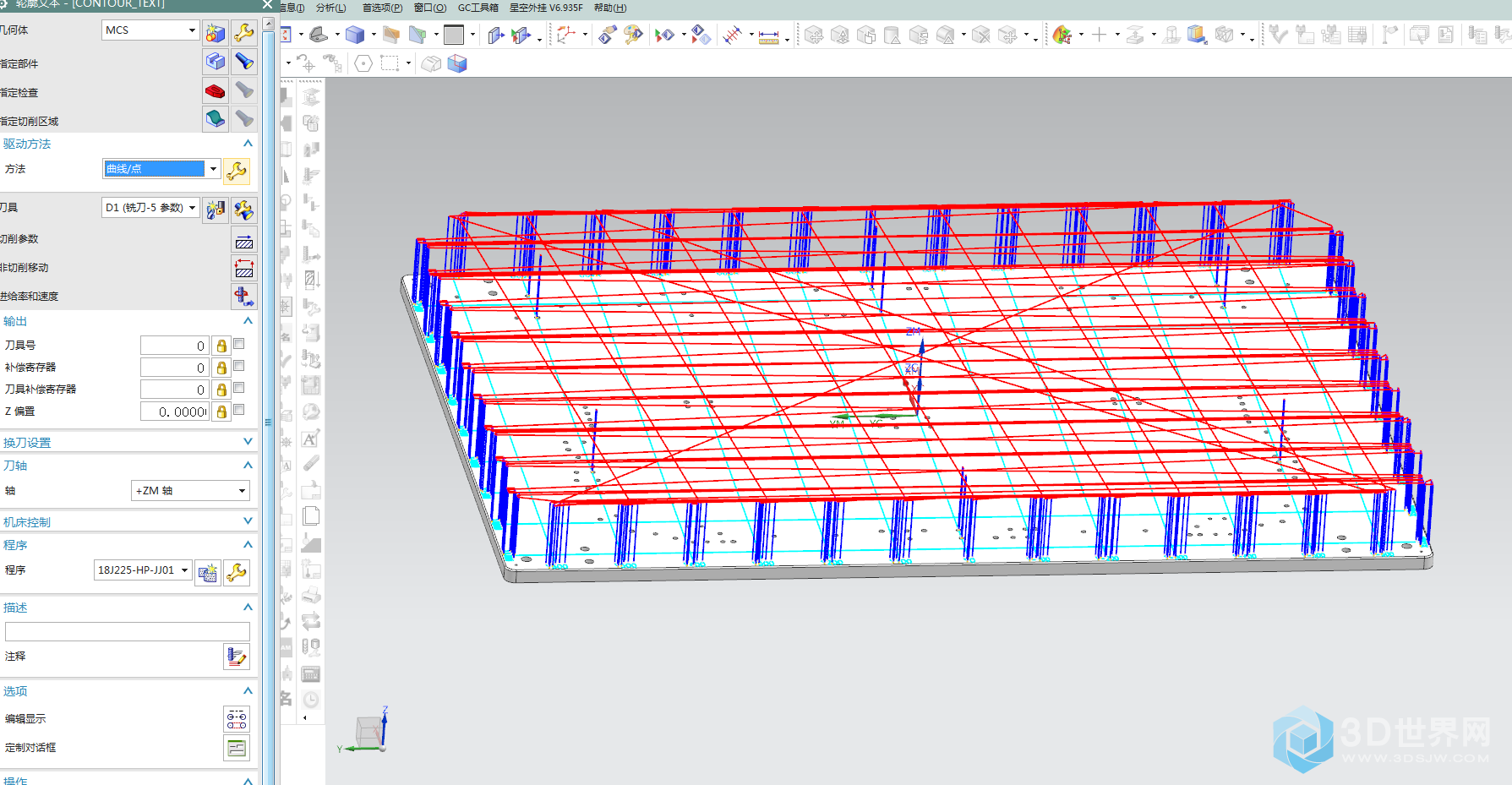Edit and display the D1 tool
The width and height of the screenshot is (1512, 785).
tap(244, 209)
